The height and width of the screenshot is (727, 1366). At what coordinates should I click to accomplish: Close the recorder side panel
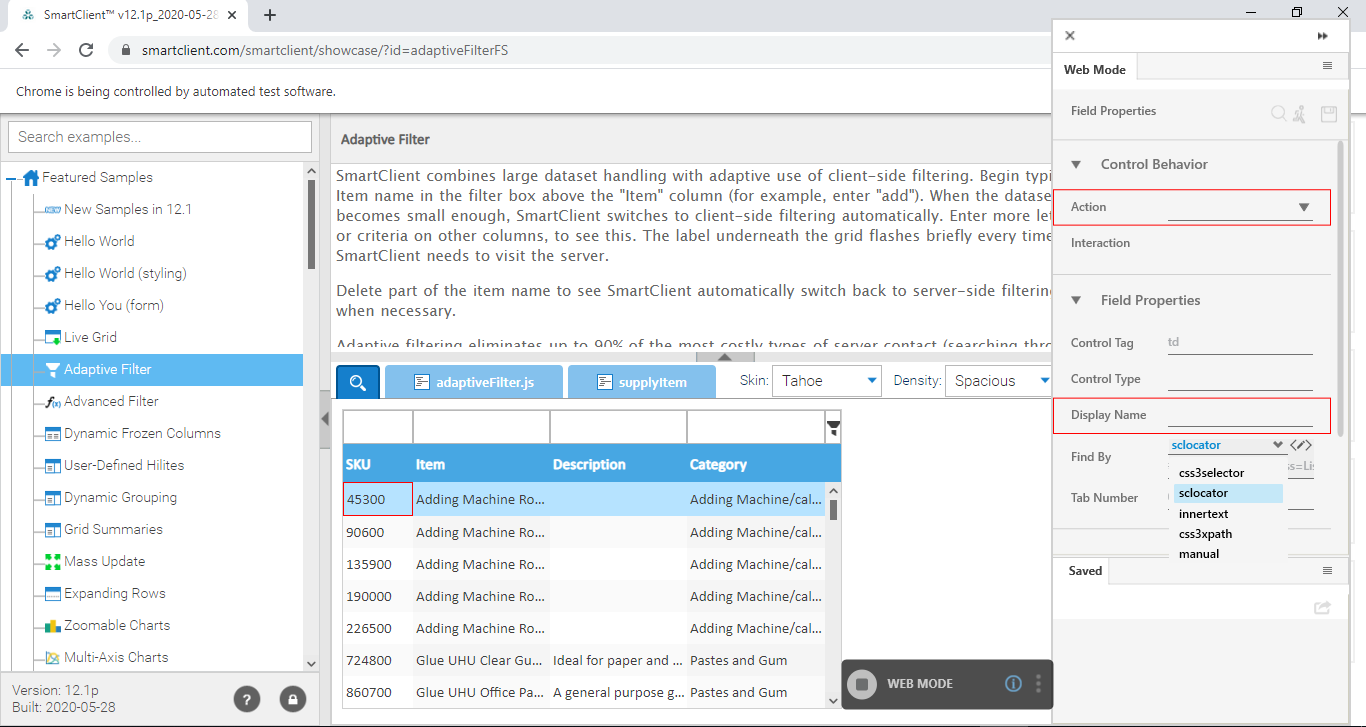pyautogui.click(x=1070, y=35)
